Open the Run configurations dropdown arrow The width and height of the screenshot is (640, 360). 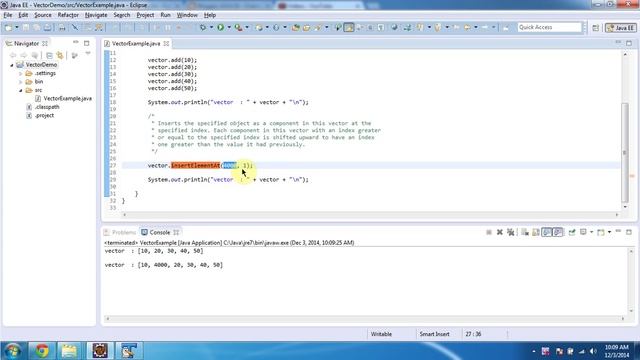point(229,27)
